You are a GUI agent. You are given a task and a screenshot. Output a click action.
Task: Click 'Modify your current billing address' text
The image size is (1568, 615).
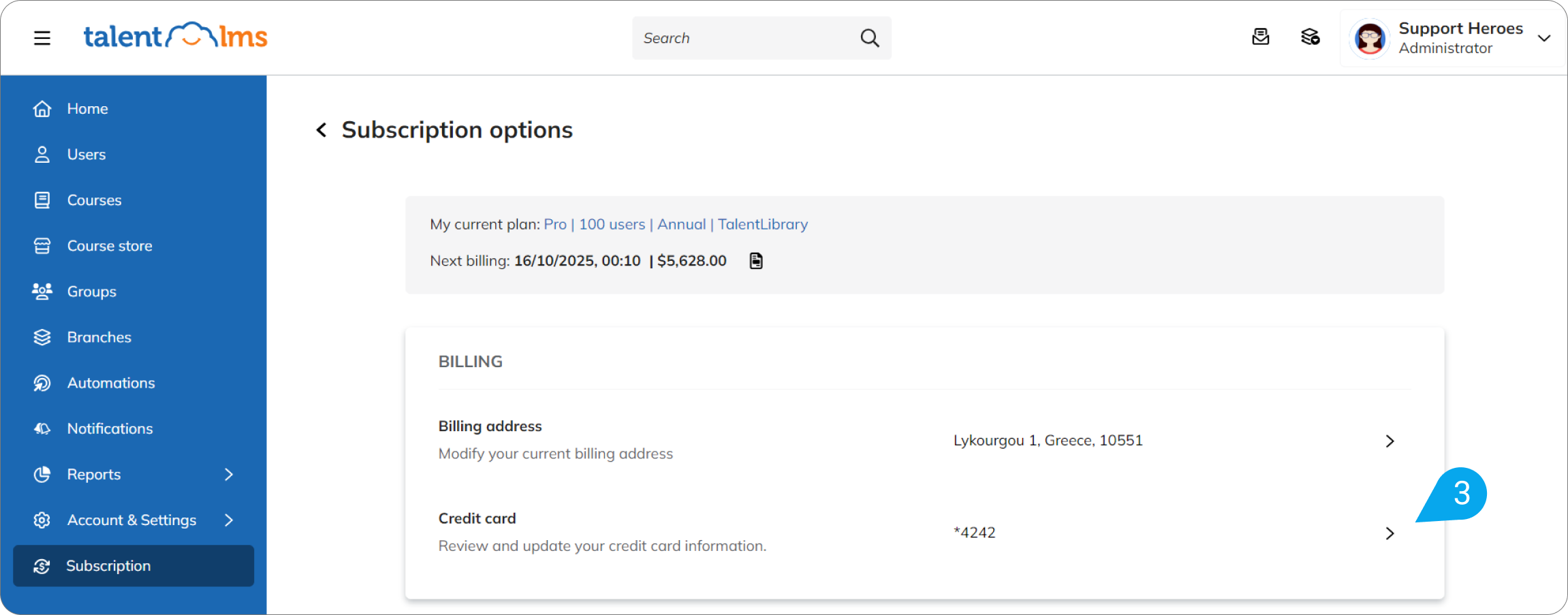click(556, 454)
